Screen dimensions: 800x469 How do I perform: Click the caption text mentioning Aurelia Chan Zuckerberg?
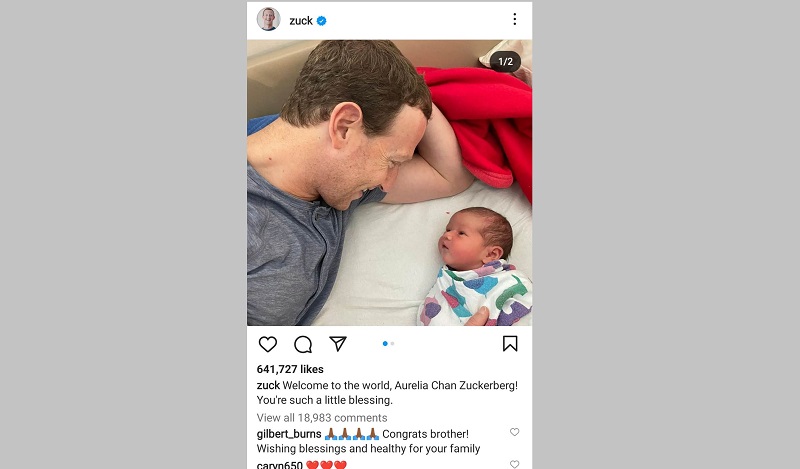tap(387, 392)
